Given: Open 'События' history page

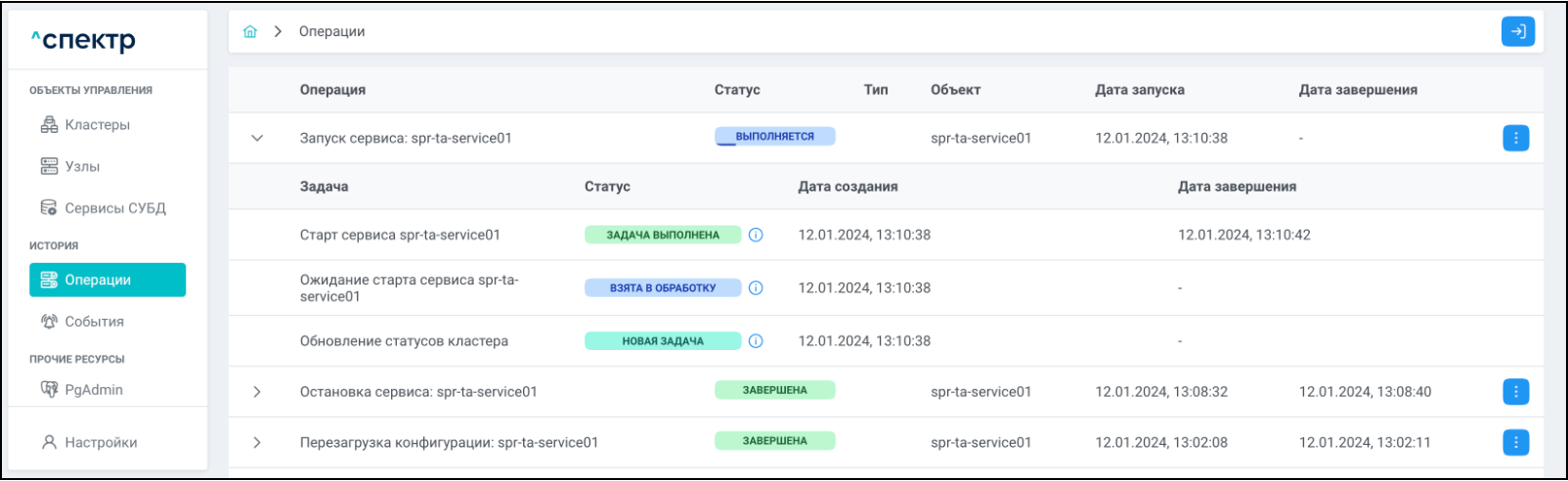Looking at the screenshot, I should [x=94, y=322].
